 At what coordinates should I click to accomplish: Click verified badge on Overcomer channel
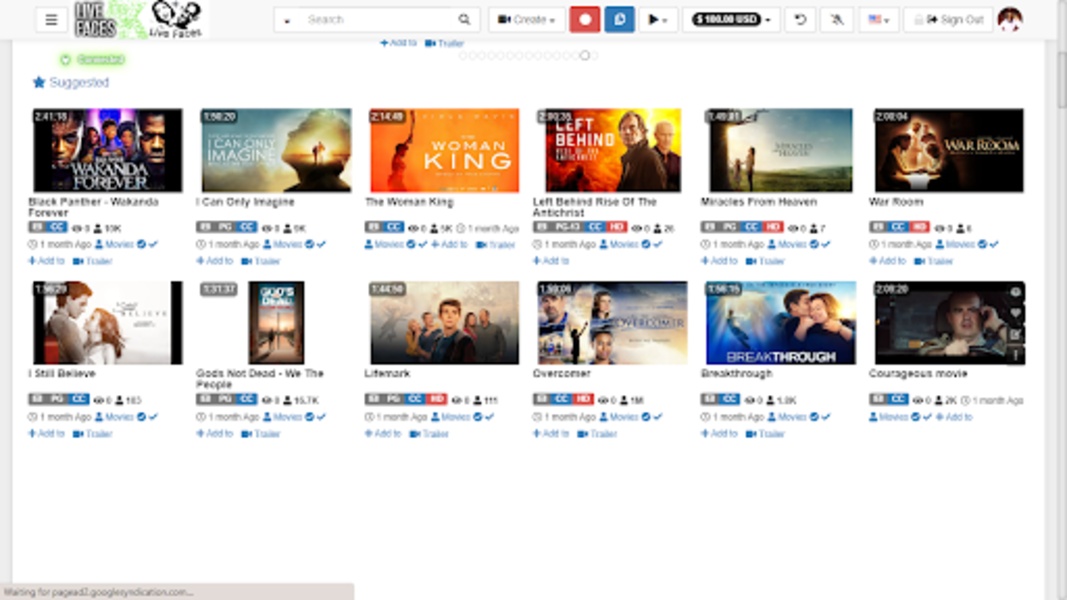pyautogui.click(x=646, y=416)
